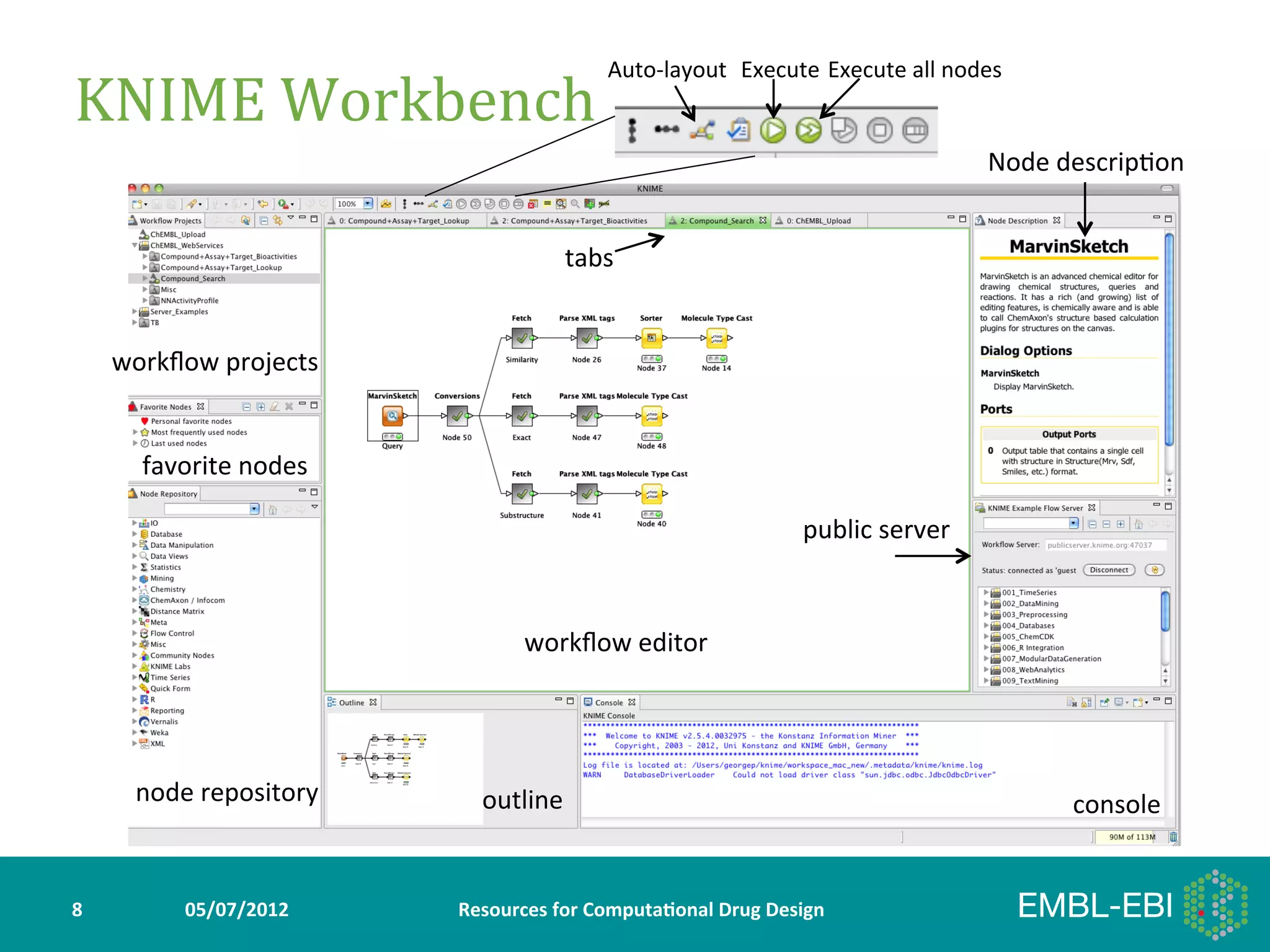The image size is (1270, 952).
Task: Click Execute all nodes double-arrow icon
Action: (x=808, y=131)
